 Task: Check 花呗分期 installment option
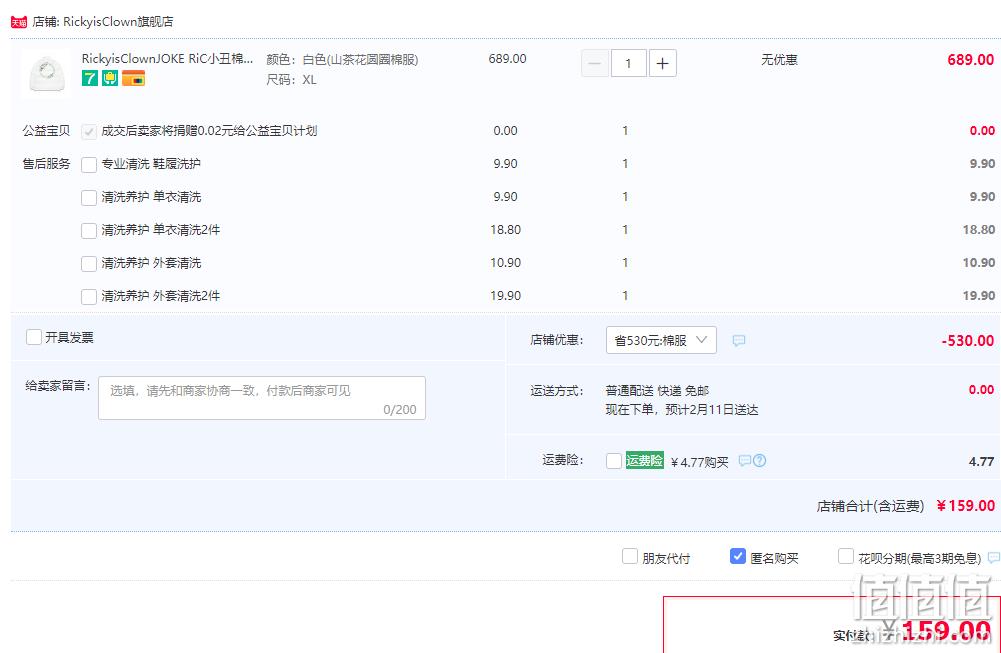click(x=845, y=557)
